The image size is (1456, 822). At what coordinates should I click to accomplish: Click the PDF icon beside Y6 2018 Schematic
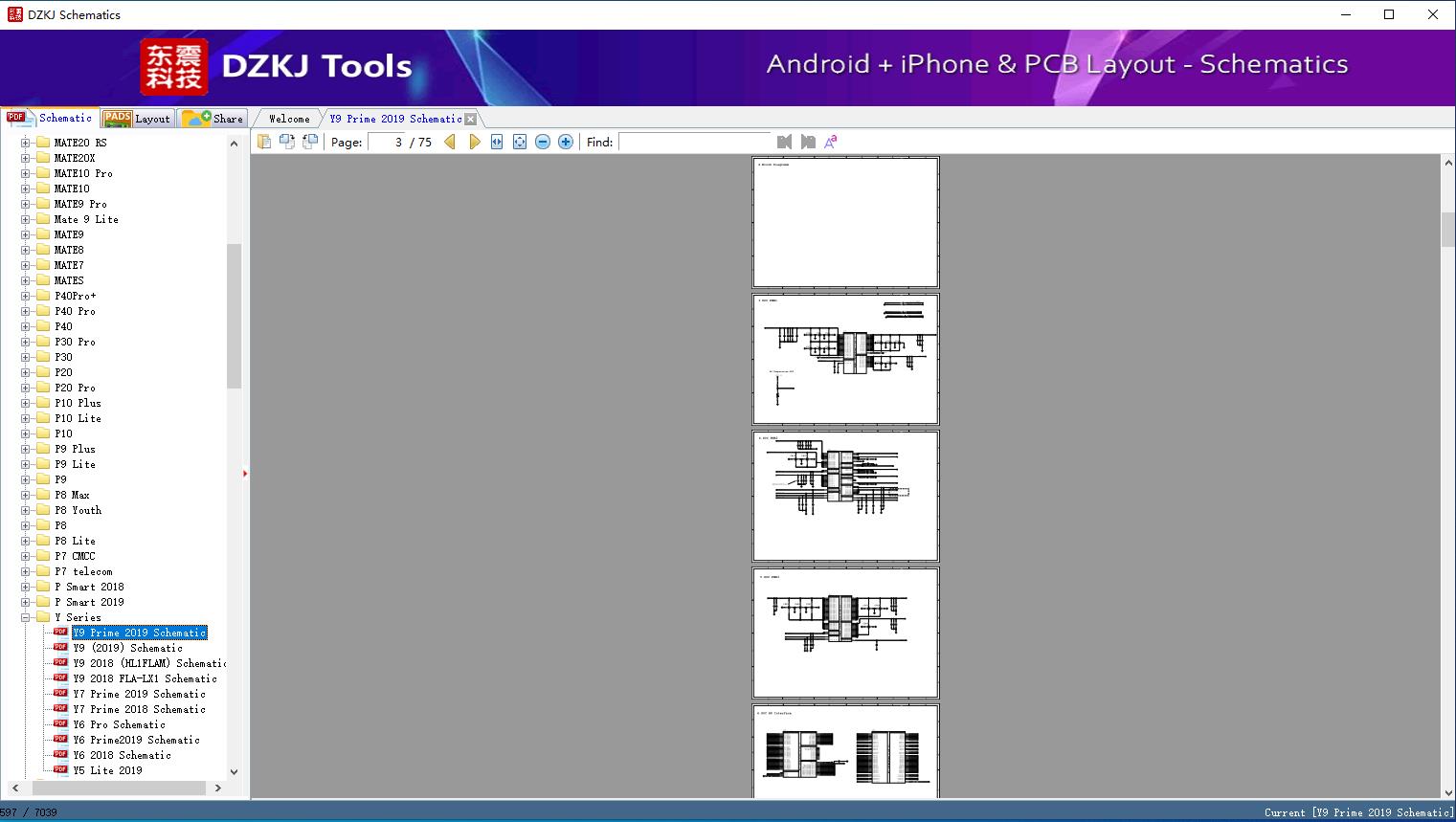pos(60,755)
